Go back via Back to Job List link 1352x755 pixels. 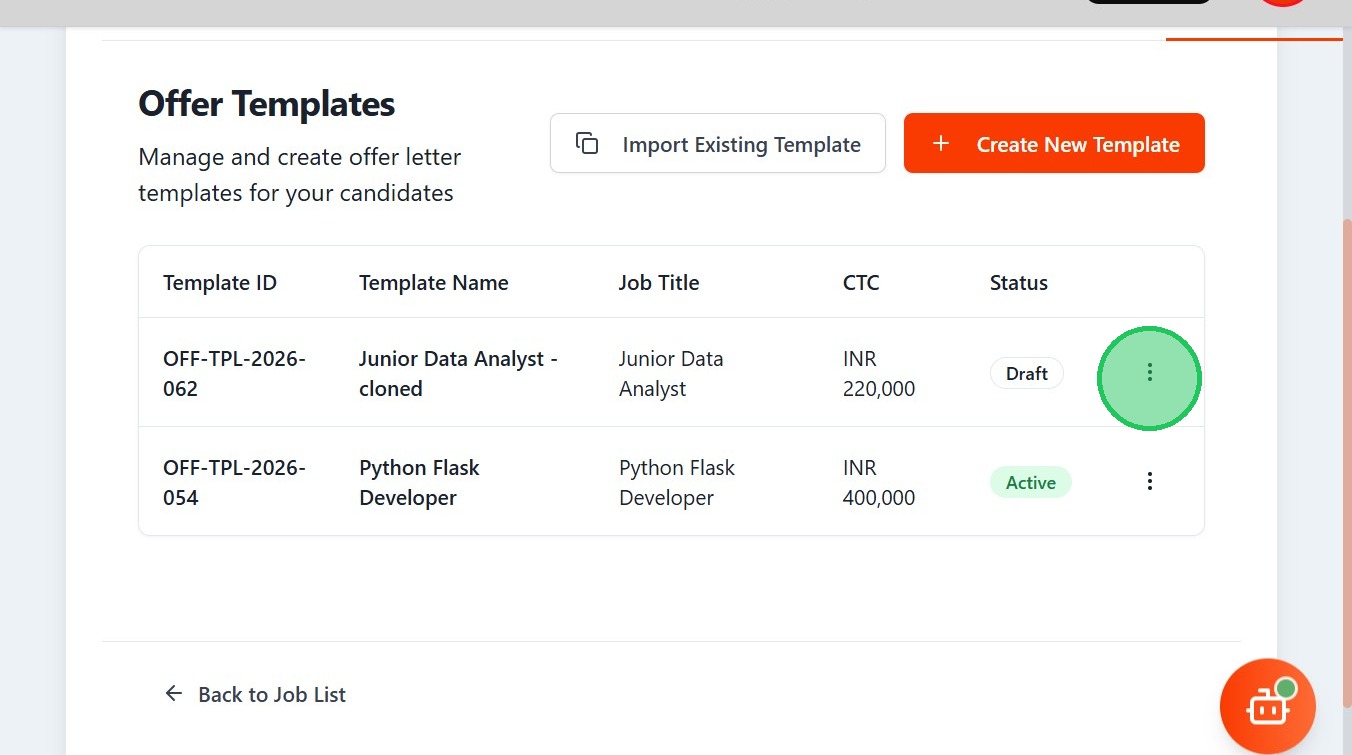[x=271, y=695]
